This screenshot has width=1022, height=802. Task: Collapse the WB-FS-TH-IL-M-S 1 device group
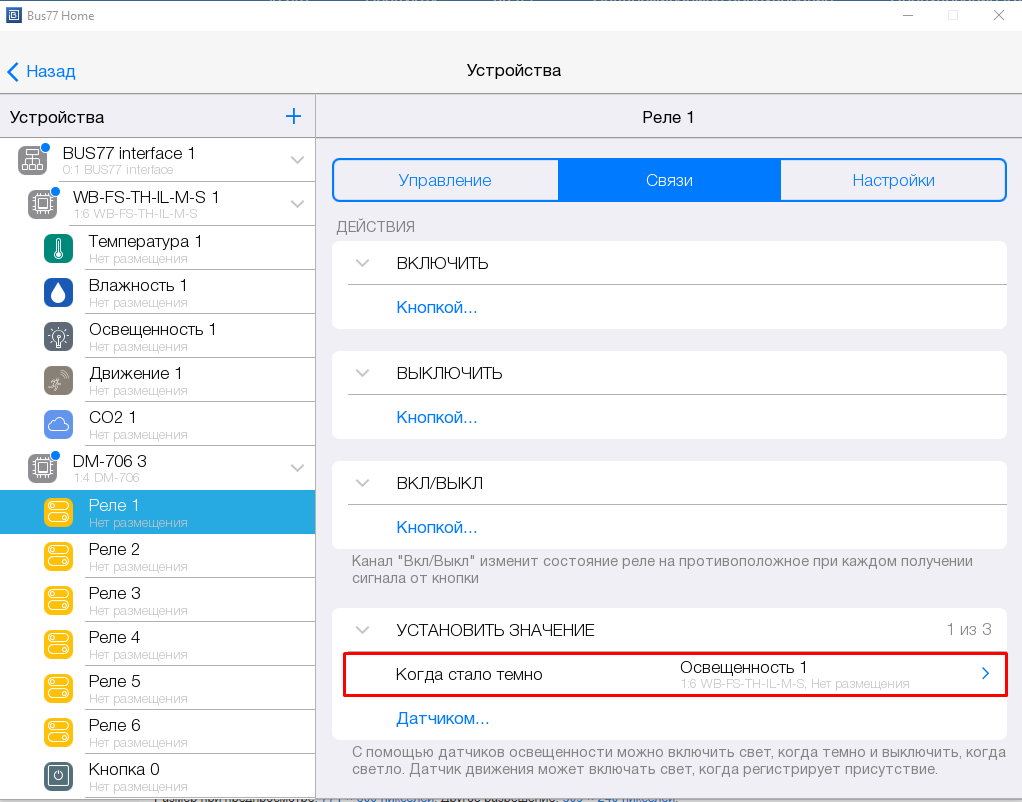(x=297, y=204)
